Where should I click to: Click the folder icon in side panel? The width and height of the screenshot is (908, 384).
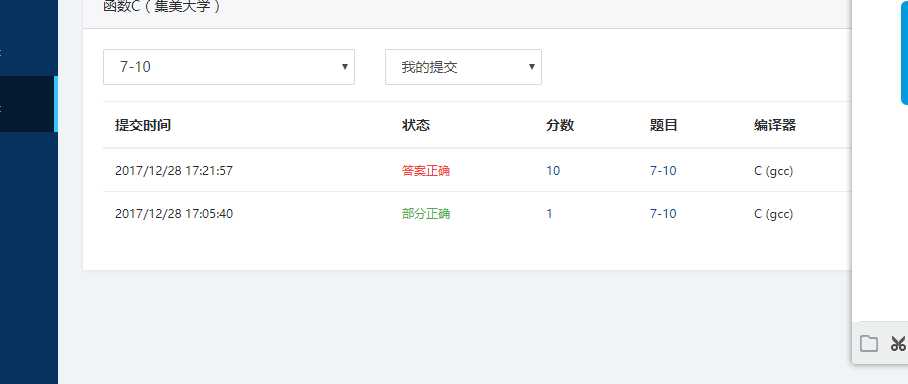868,343
